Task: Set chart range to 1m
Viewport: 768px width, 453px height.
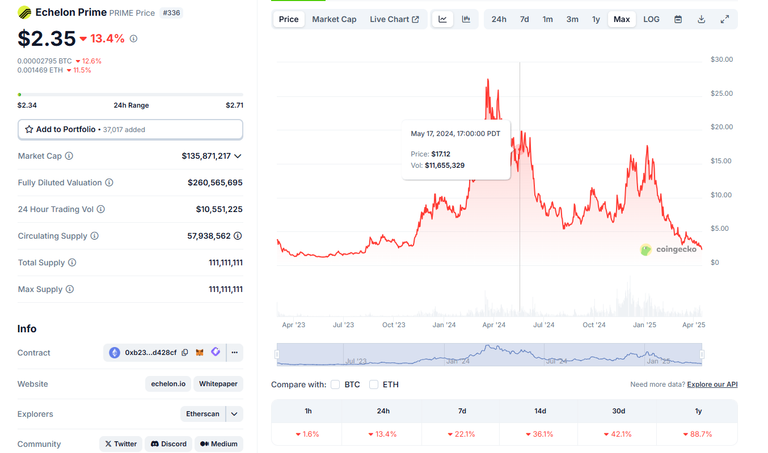Action: pyautogui.click(x=548, y=19)
